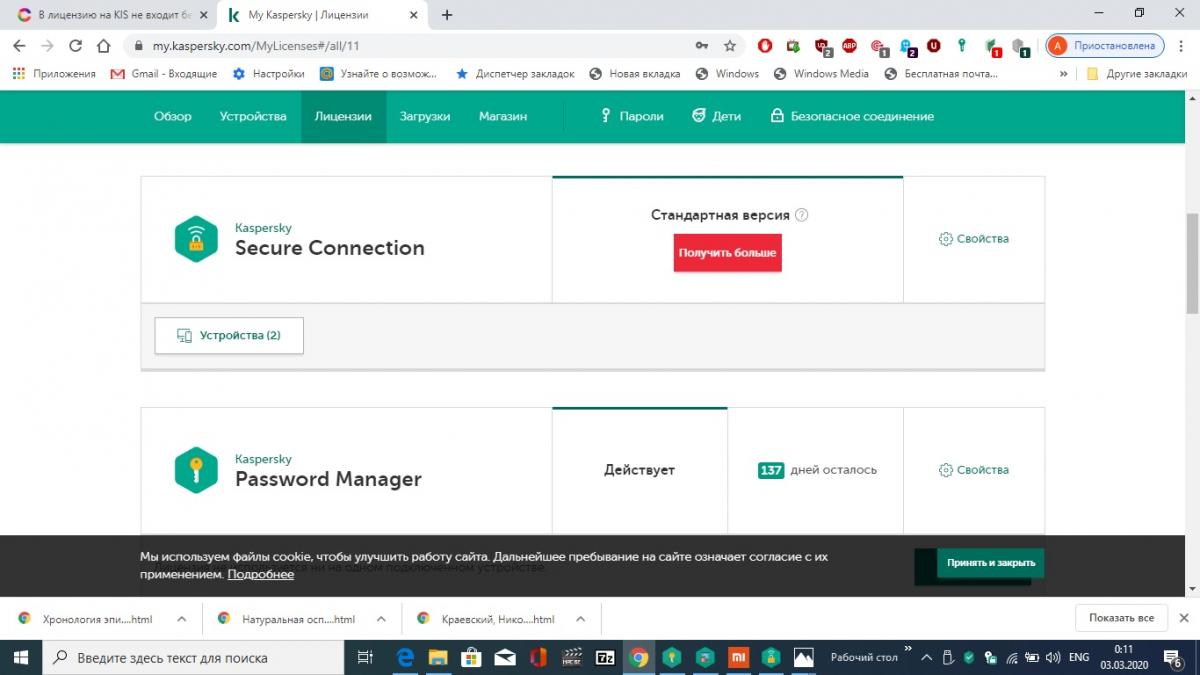Viewport: 1200px width, 675px height.
Task: Open the Gmail - Входящие bookmark
Action: pyautogui.click(x=164, y=74)
